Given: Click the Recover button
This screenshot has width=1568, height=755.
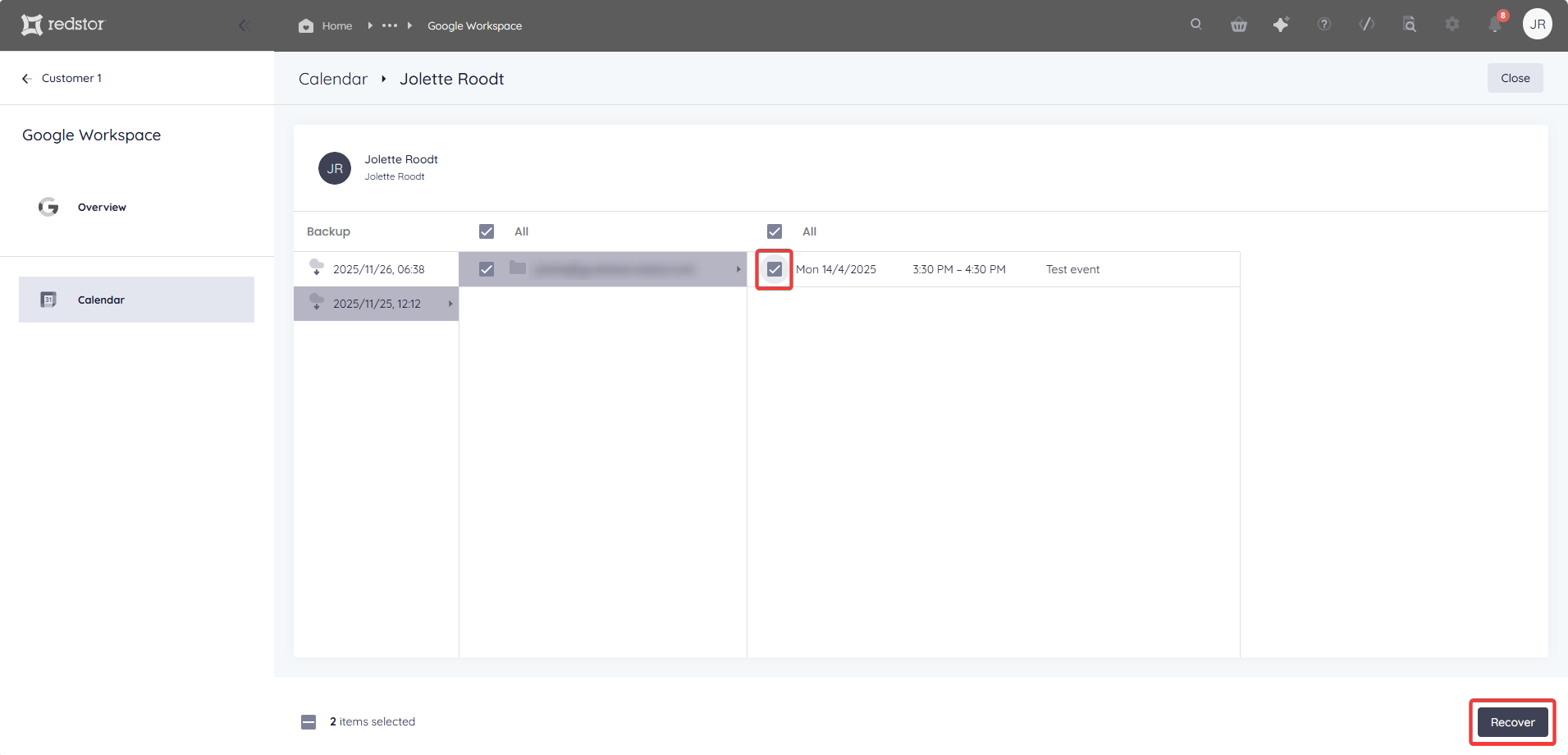Looking at the screenshot, I should click(x=1512, y=722).
